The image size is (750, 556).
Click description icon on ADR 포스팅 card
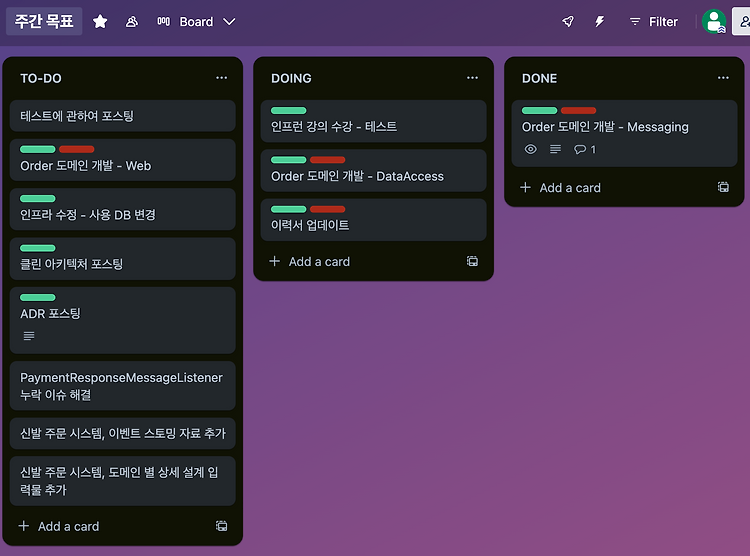pyautogui.click(x=29, y=336)
